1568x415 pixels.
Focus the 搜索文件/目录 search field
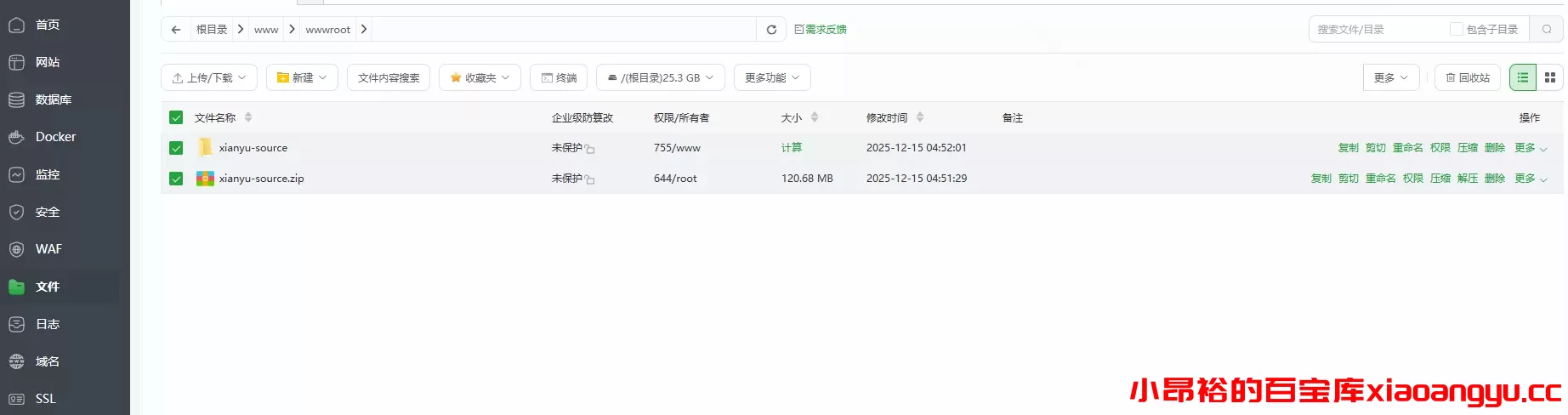[x=1378, y=29]
